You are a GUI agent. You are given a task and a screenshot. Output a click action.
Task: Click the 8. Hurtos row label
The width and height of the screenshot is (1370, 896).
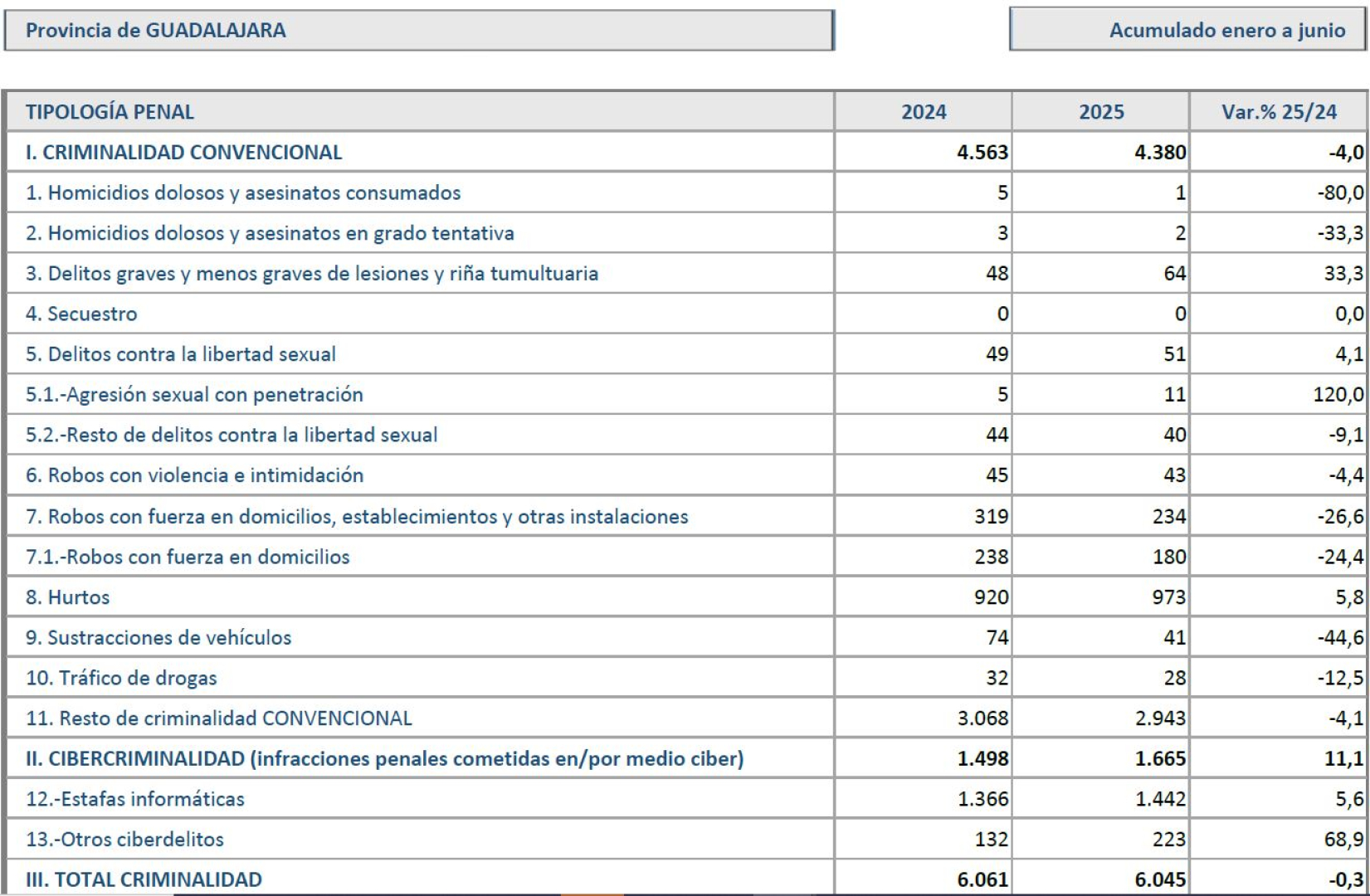[67, 597]
